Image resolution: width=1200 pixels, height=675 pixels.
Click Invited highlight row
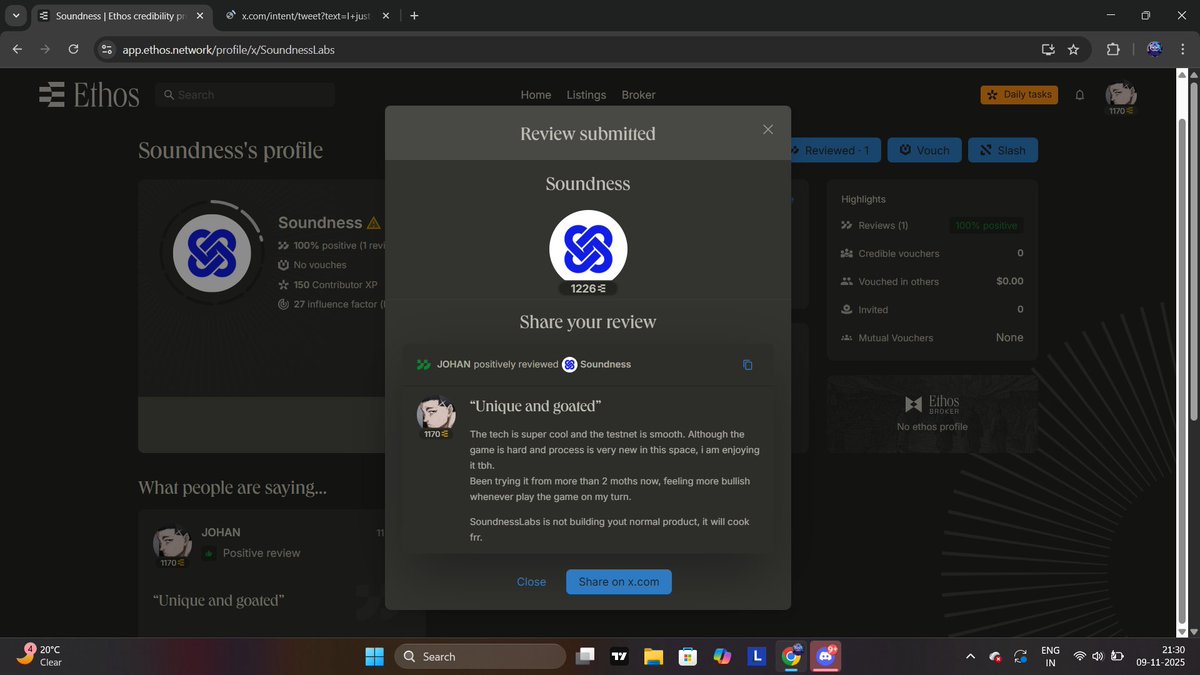[x=932, y=310]
